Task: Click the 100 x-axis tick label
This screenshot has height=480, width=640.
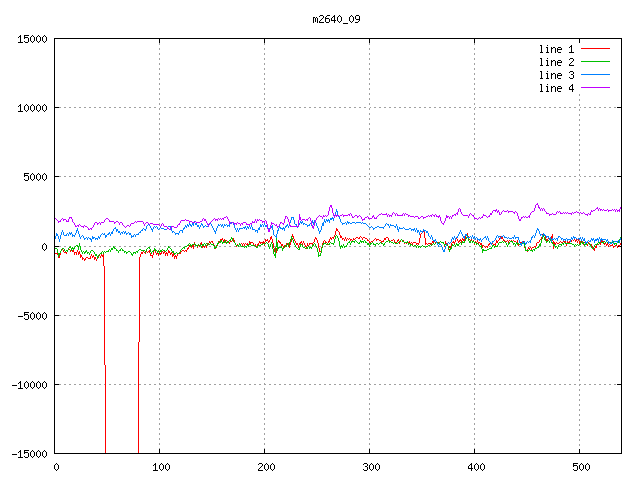Action: [160, 467]
